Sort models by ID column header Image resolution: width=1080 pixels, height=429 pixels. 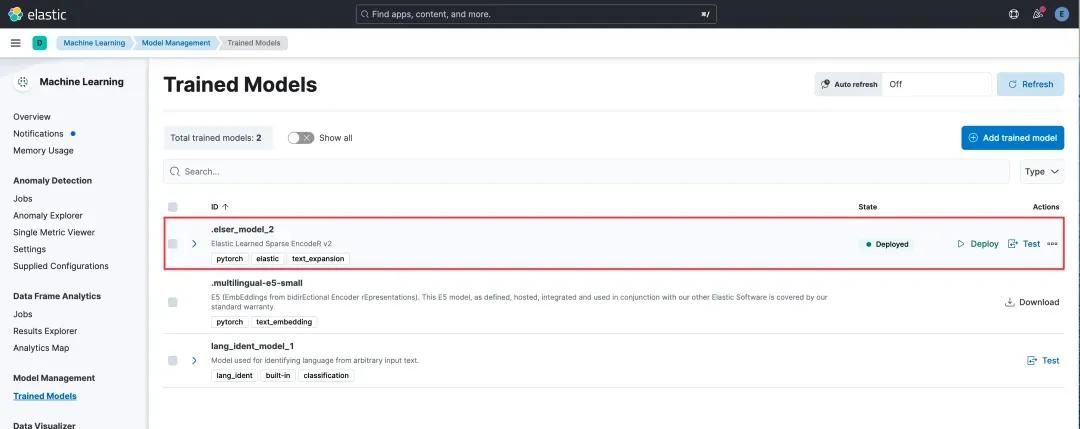(x=219, y=207)
